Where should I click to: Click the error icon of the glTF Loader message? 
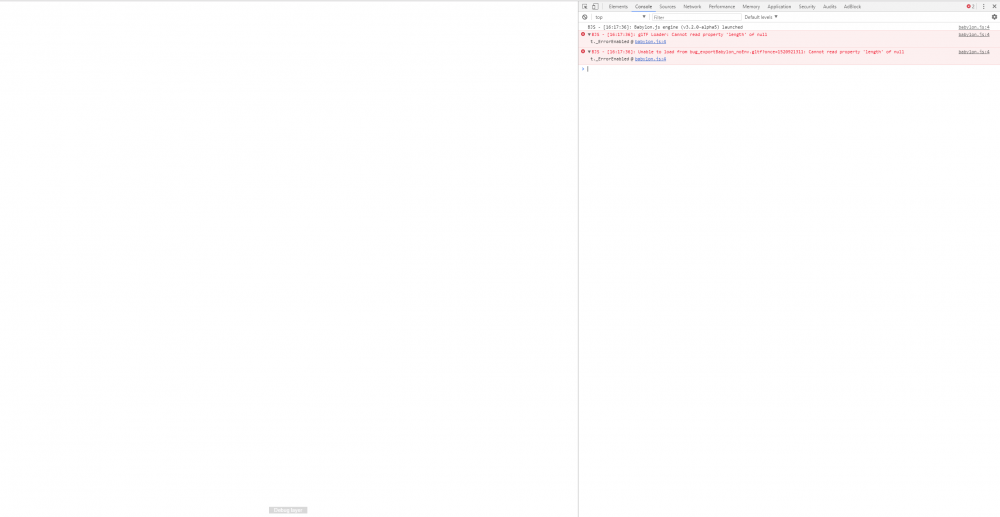(x=583, y=34)
